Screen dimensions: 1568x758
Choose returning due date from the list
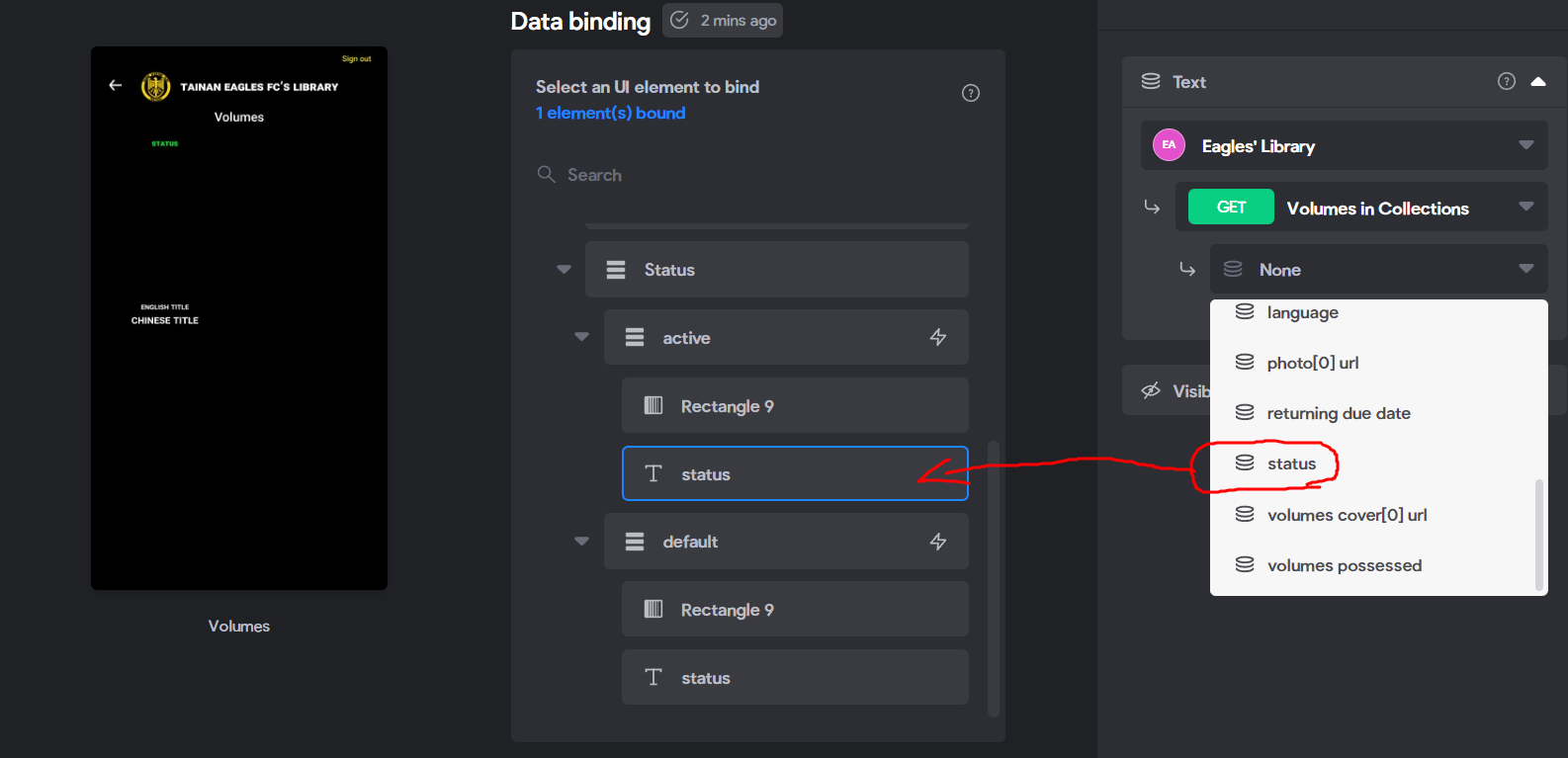(x=1379, y=413)
